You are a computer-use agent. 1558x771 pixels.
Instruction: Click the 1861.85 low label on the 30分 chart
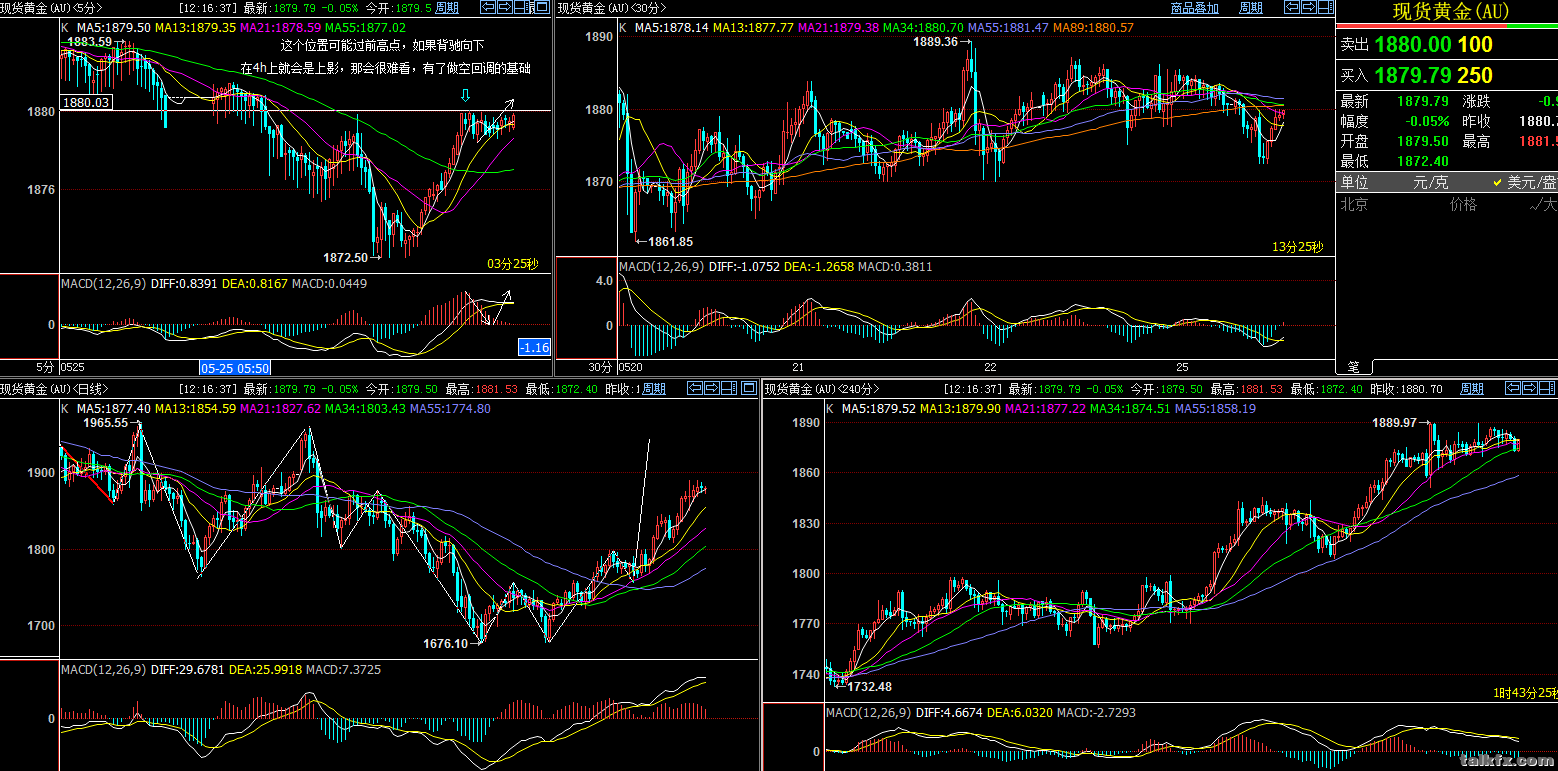(x=670, y=241)
